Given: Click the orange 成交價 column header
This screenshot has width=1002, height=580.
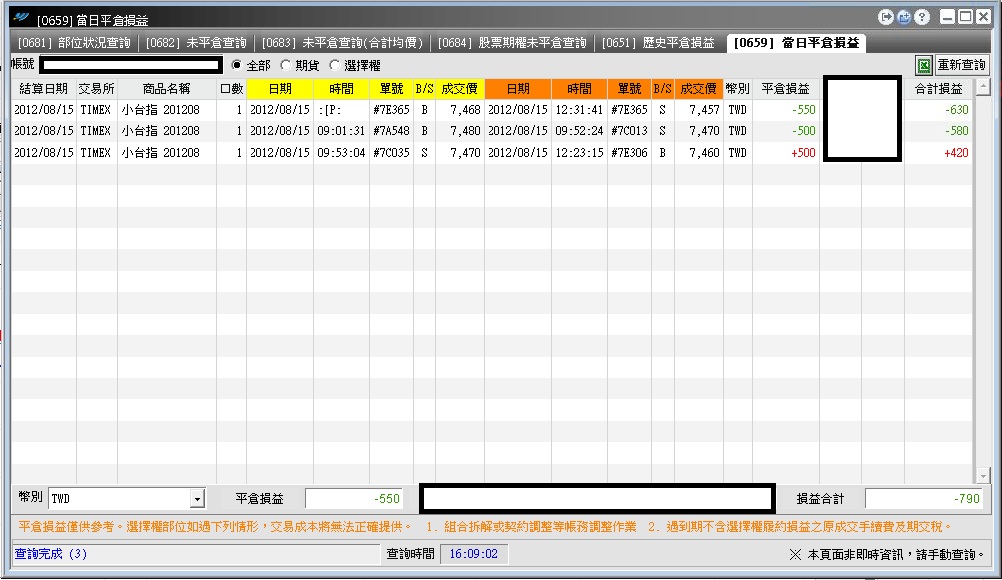Looking at the screenshot, I should point(698,89).
